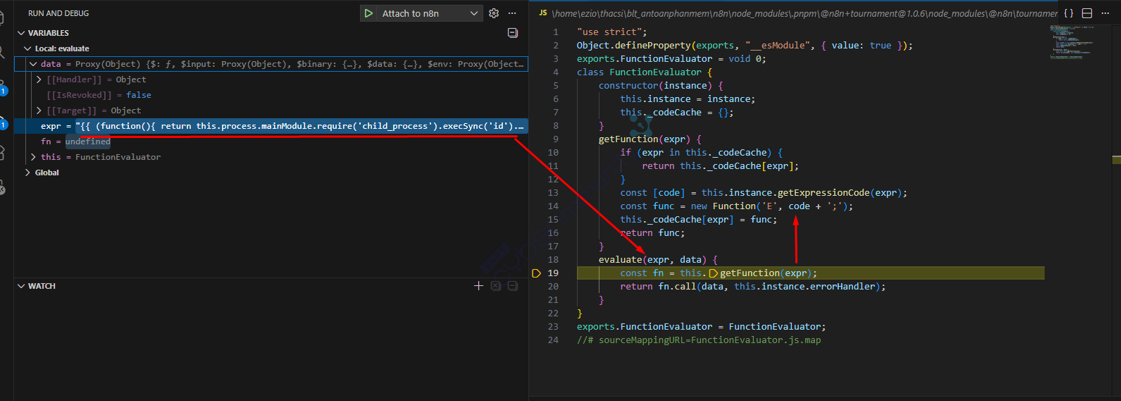Click 'return func;' line
Viewport: 1121px width, 401px height.
tap(653, 233)
